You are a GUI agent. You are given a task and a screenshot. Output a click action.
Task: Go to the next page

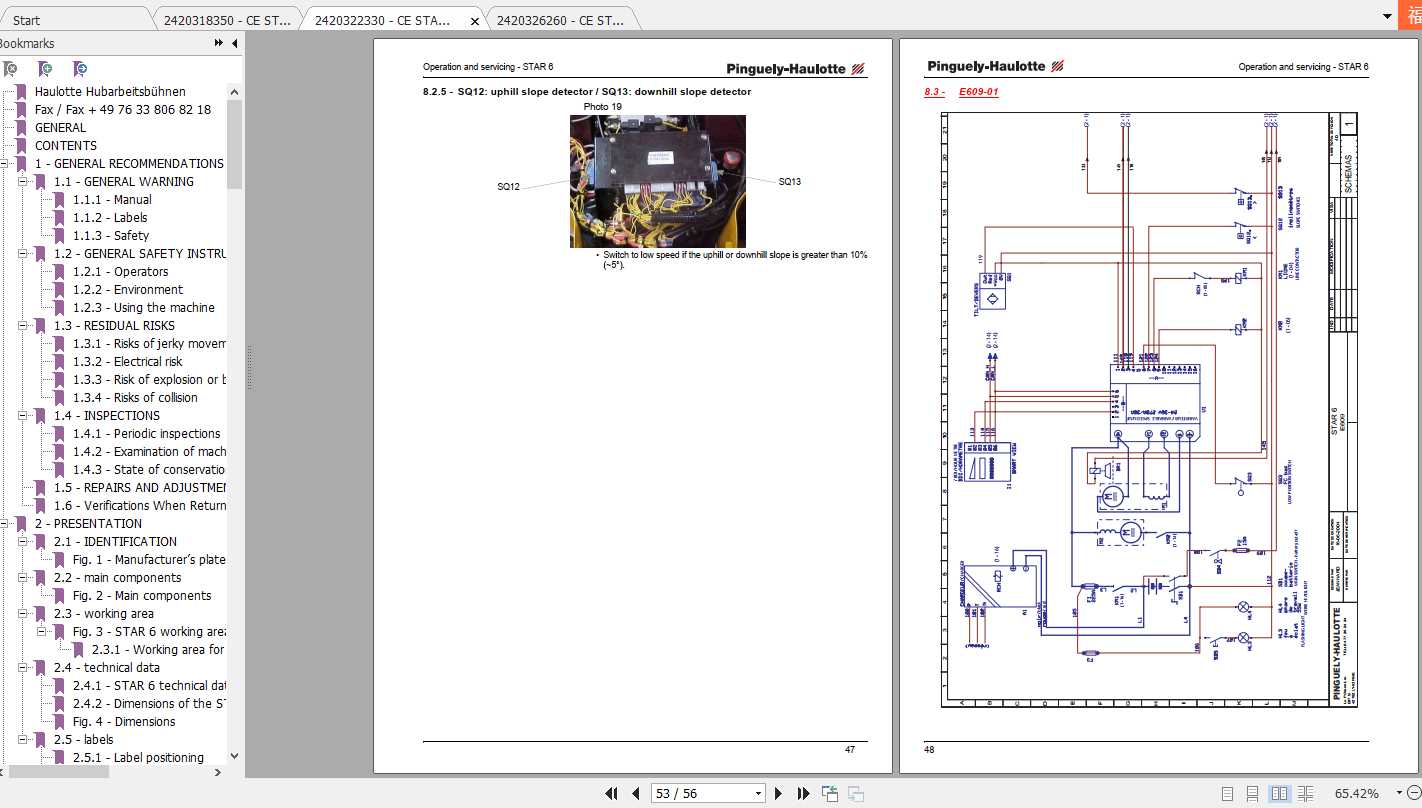779,794
